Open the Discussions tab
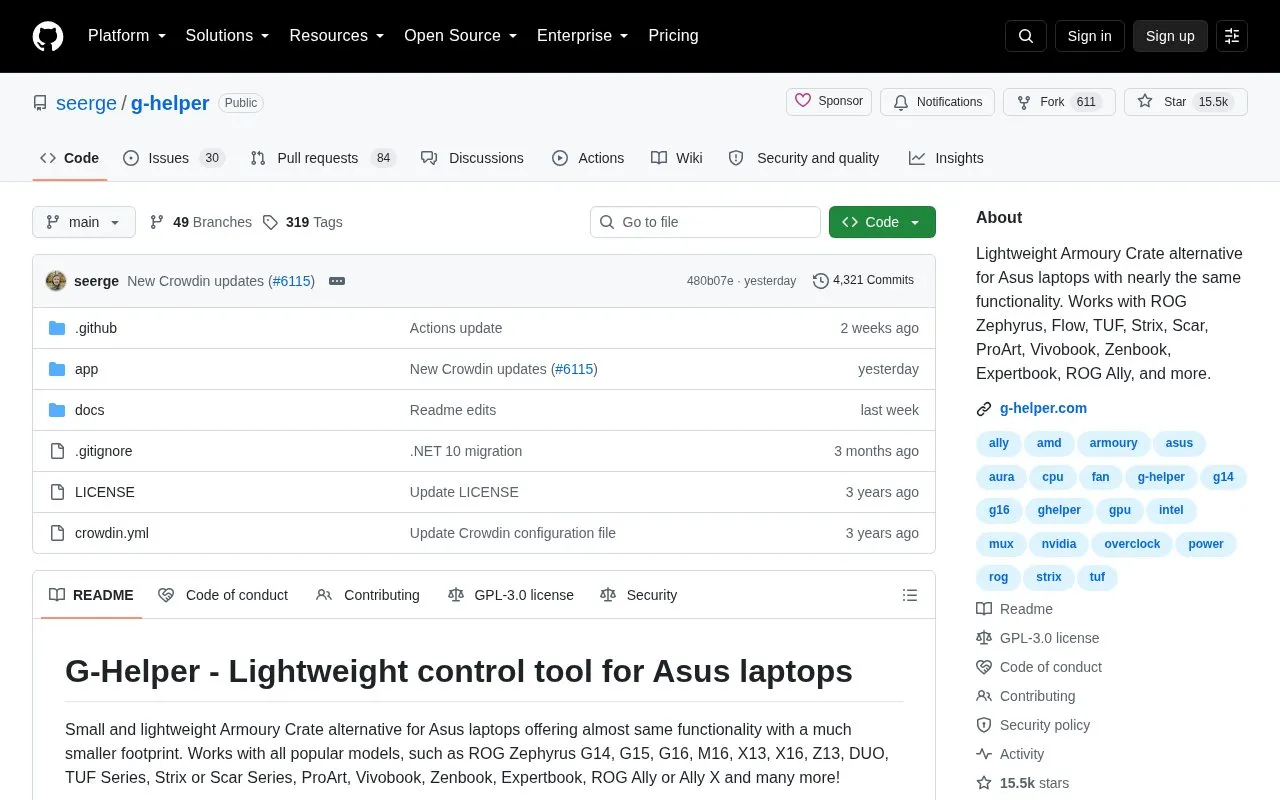The height and width of the screenshot is (800, 1280). [472, 158]
